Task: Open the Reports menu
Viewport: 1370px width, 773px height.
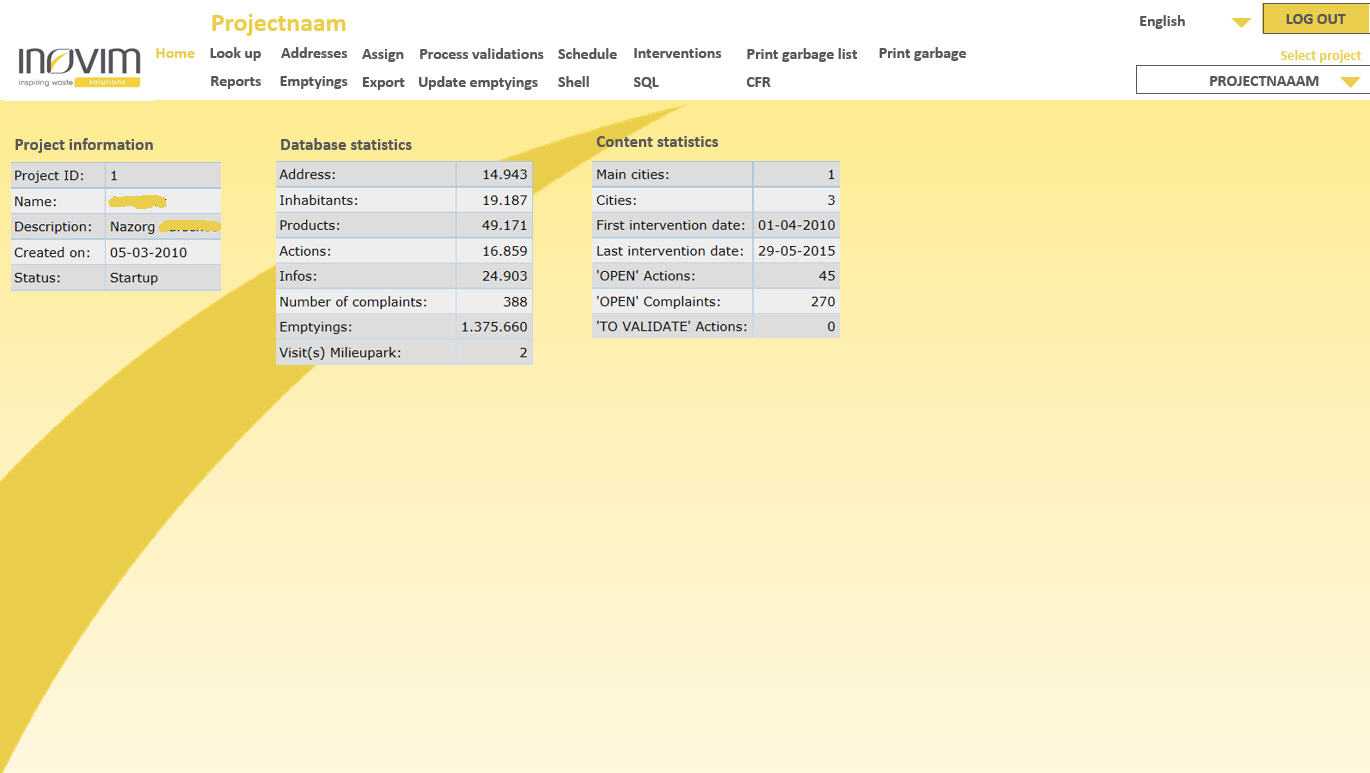Action: pyautogui.click(x=236, y=81)
